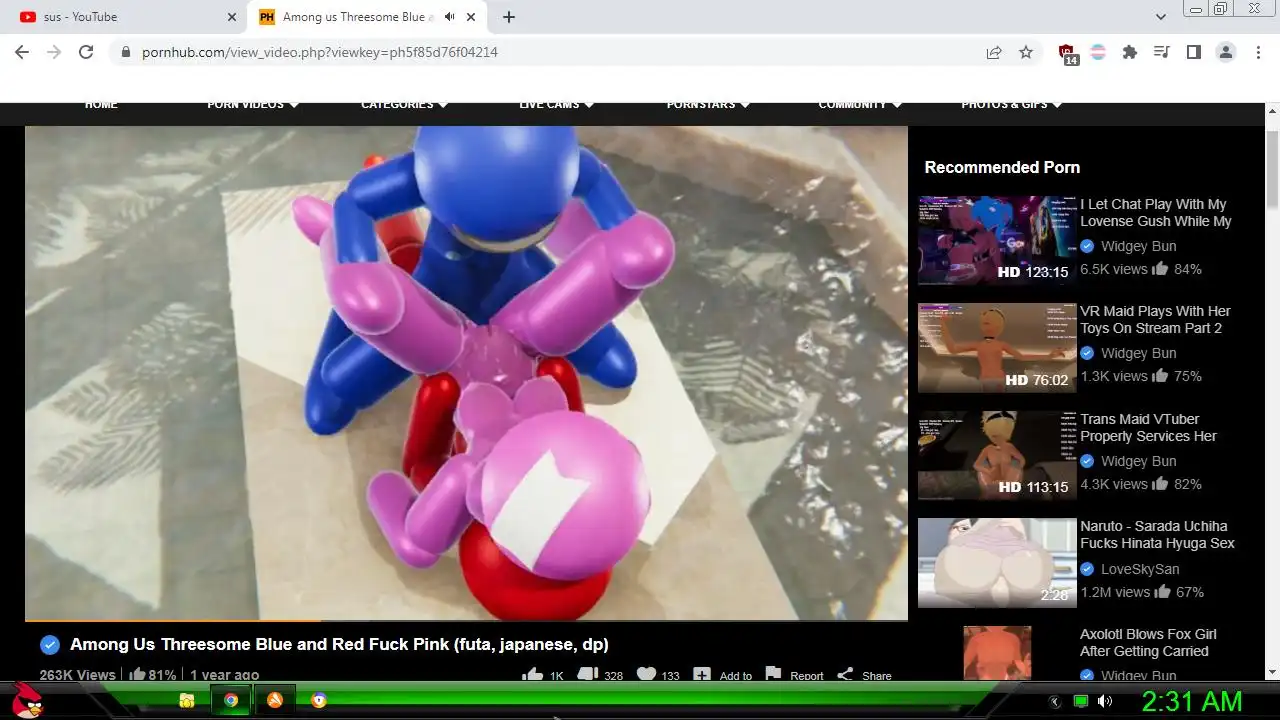Open the thumbnail with duration 123:15

coord(997,241)
